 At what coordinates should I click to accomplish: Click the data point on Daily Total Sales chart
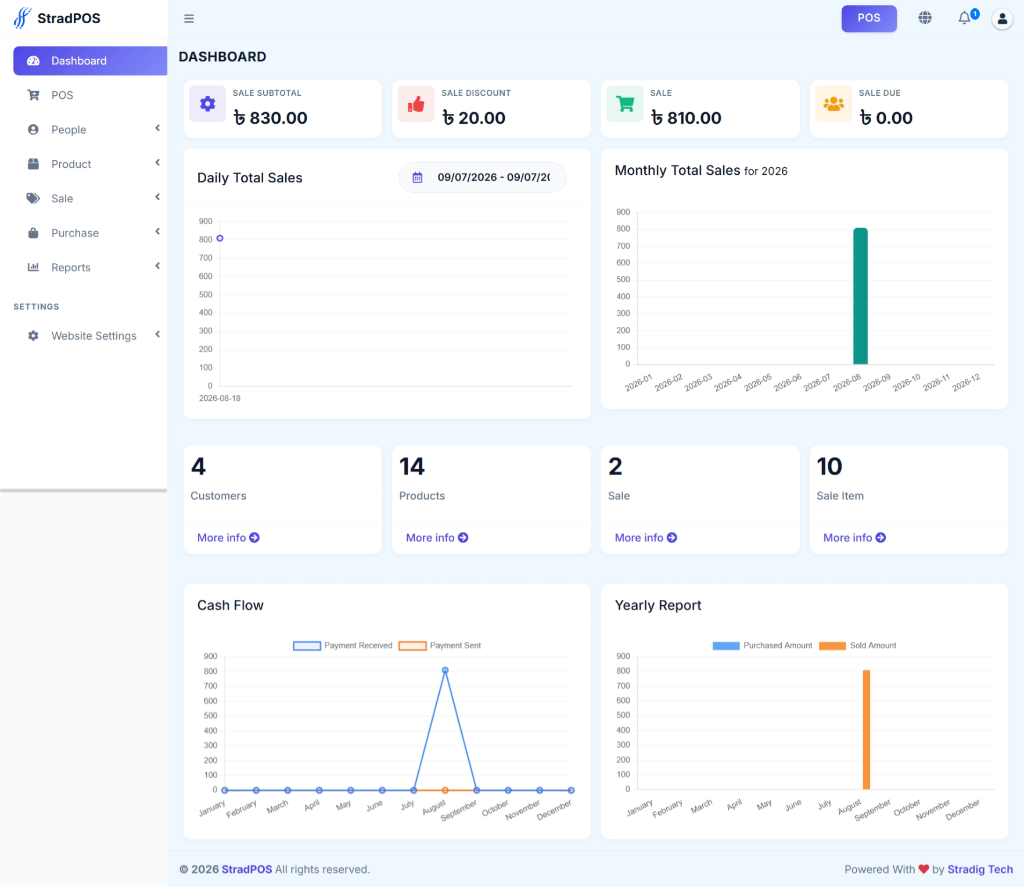click(x=220, y=238)
